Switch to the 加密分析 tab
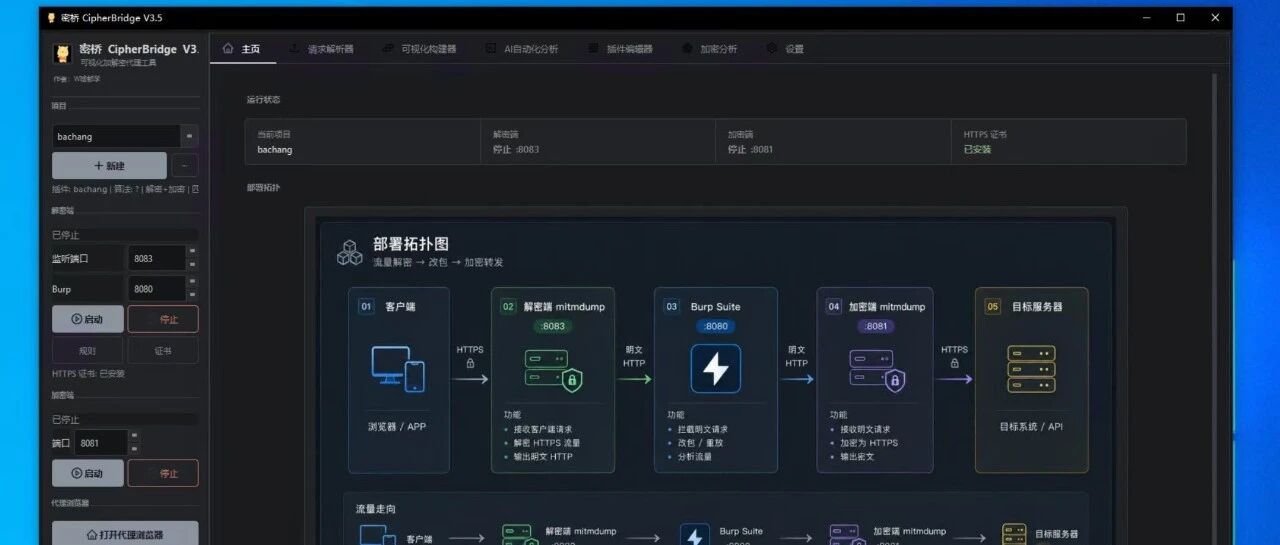Viewport: 1280px width, 545px height. click(x=710, y=49)
